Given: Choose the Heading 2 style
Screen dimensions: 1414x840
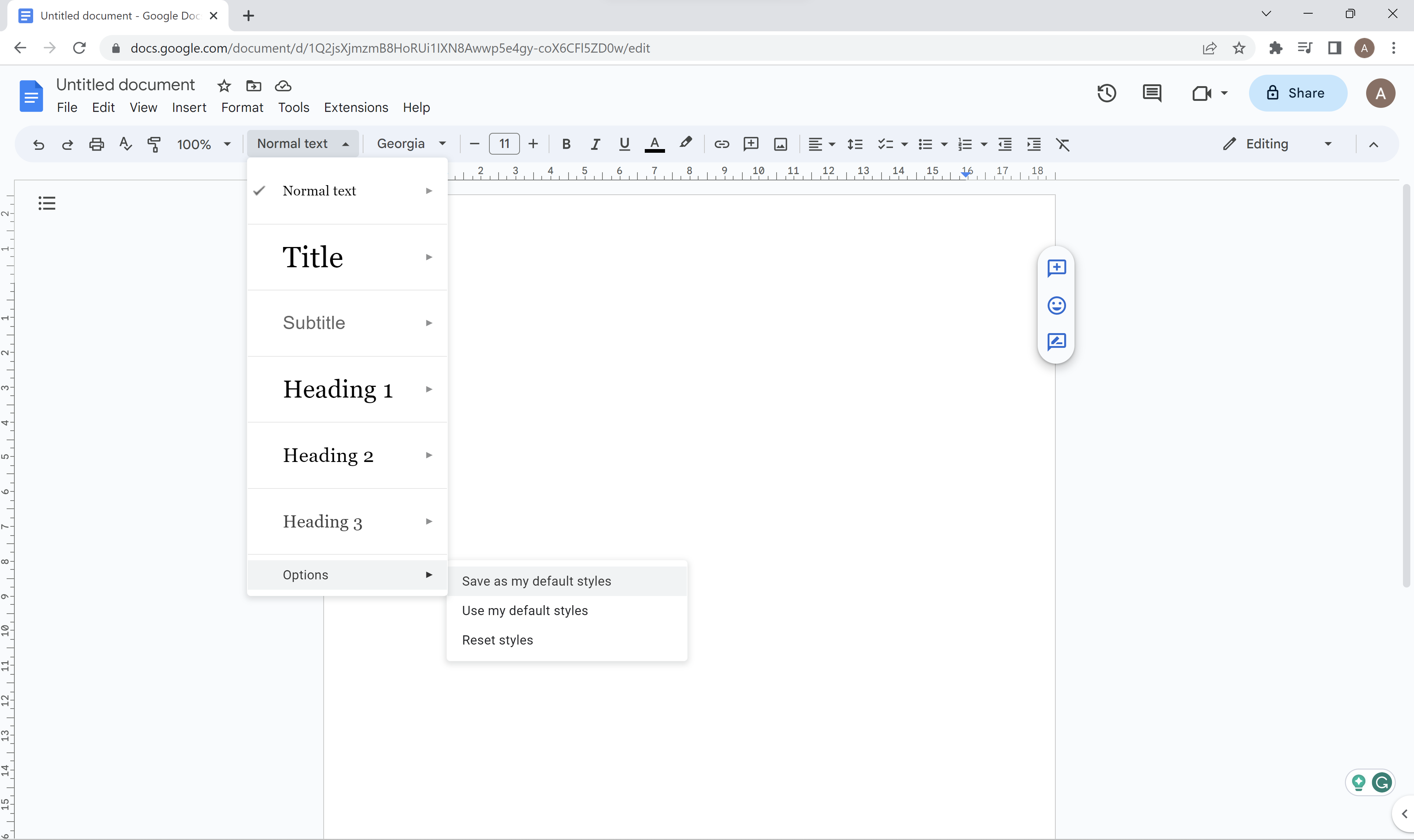Looking at the screenshot, I should (x=348, y=455).
